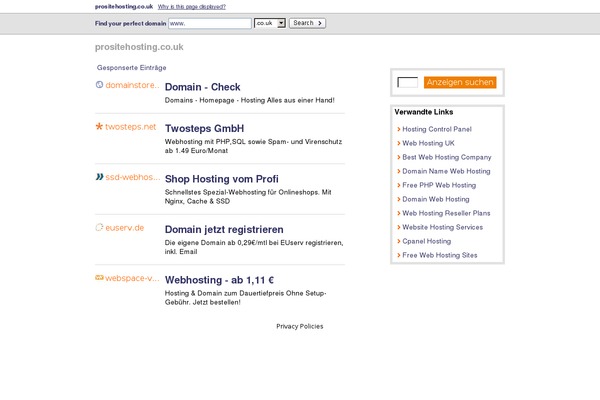Open Cpanel Hosting related link
This screenshot has width=600, height=400.
pyautogui.click(x=426, y=241)
